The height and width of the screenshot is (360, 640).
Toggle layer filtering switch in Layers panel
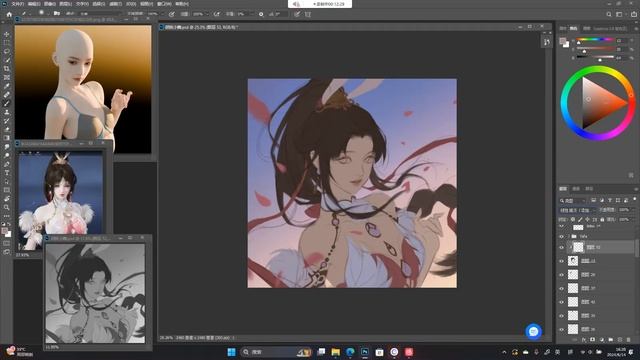coord(635,200)
